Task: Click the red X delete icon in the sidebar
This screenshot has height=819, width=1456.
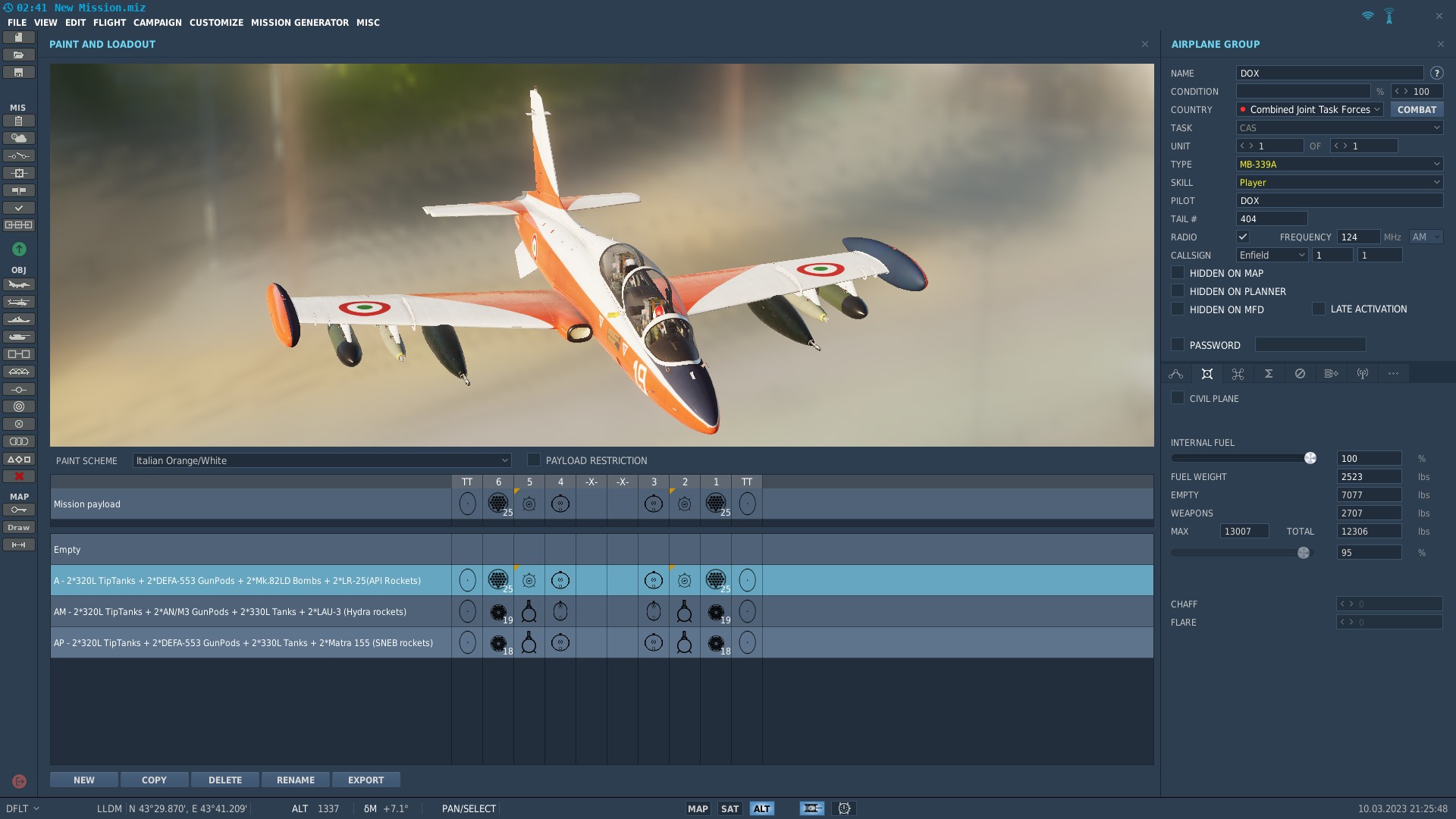Action: click(x=19, y=476)
